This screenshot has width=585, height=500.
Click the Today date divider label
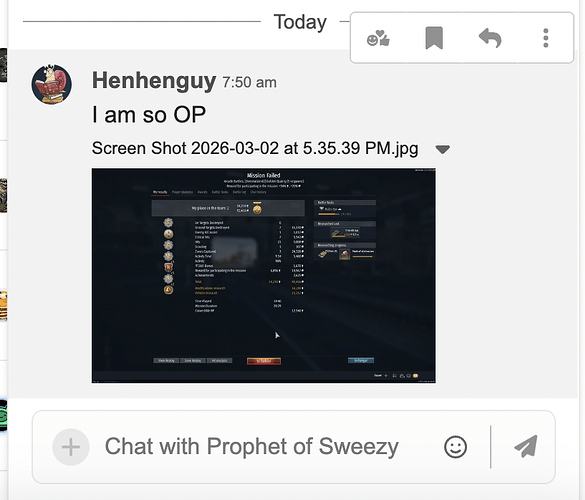[300, 22]
